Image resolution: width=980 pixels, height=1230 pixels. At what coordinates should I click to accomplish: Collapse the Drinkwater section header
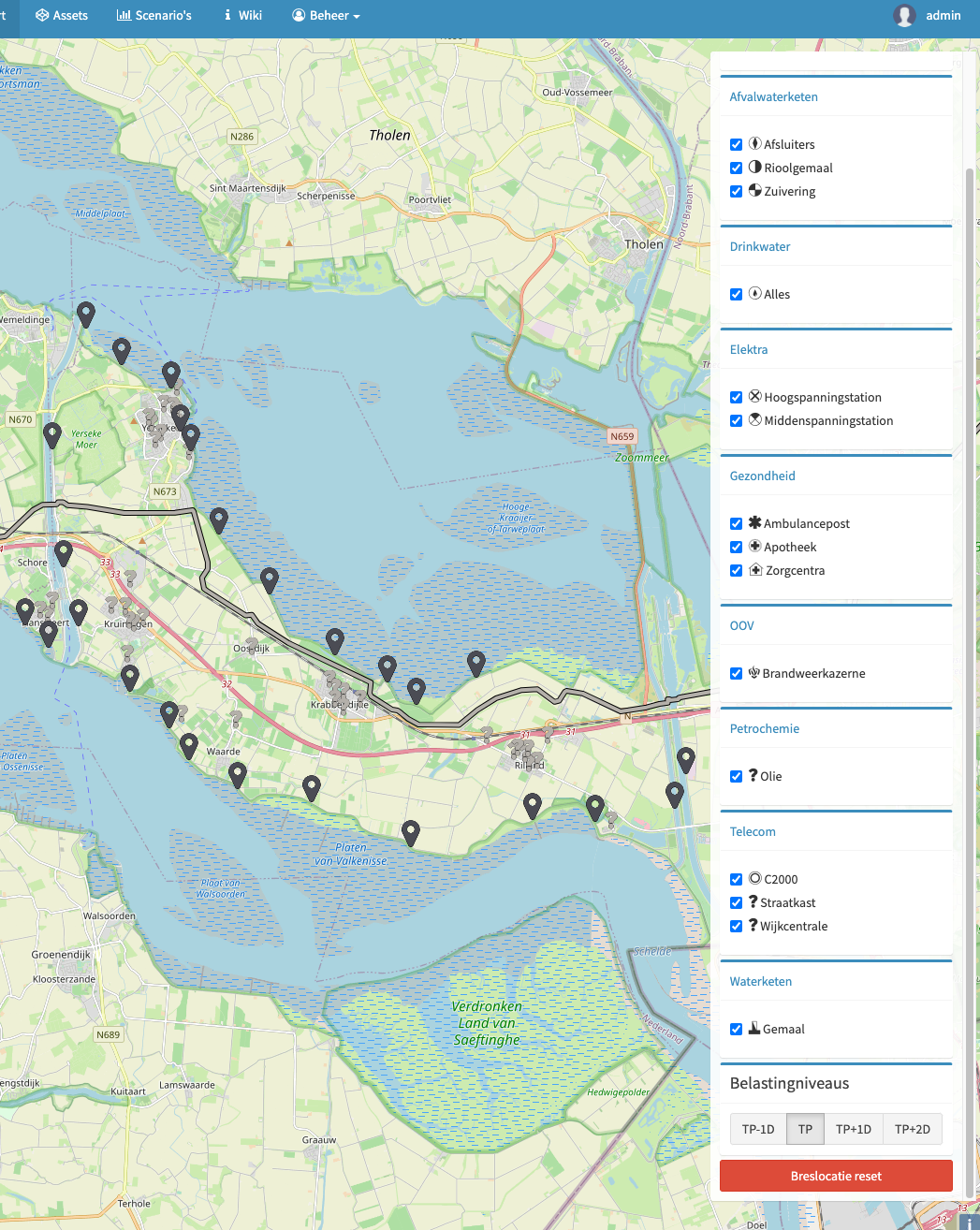[x=760, y=246]
